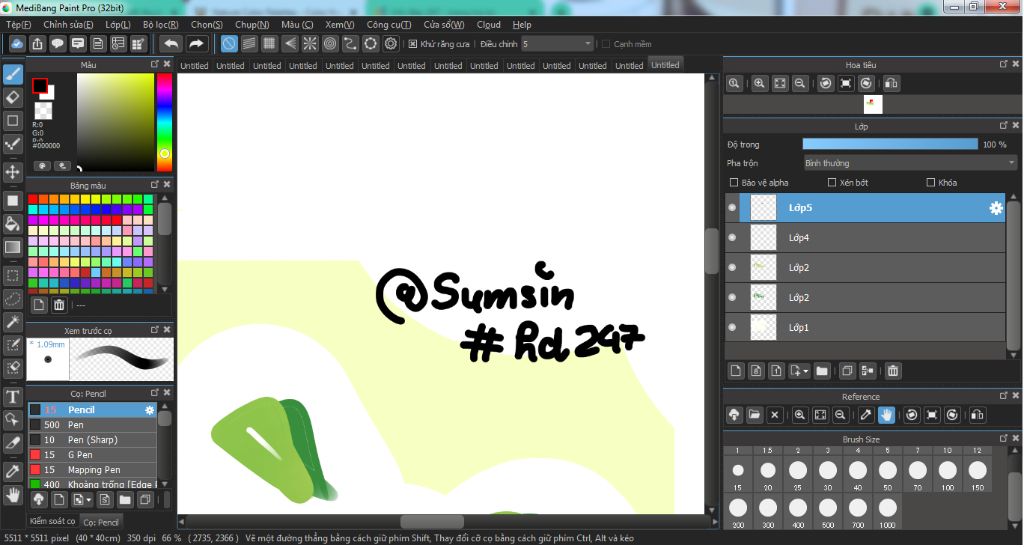
Task: Select the Hand tool in left toolbox
Action: [x=12, y=494]
